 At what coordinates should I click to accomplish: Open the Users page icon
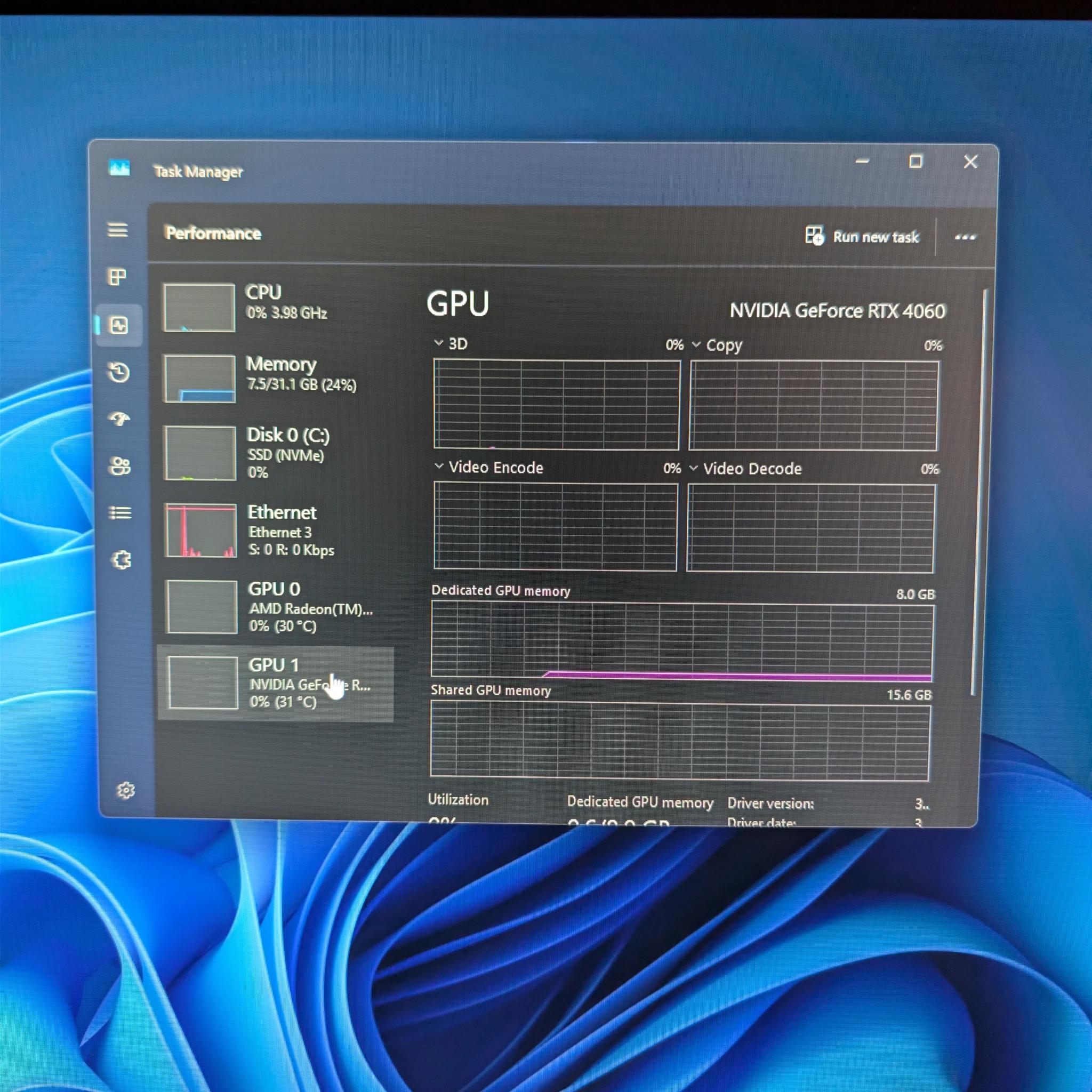pyautogui.click(x=120, y=467)
